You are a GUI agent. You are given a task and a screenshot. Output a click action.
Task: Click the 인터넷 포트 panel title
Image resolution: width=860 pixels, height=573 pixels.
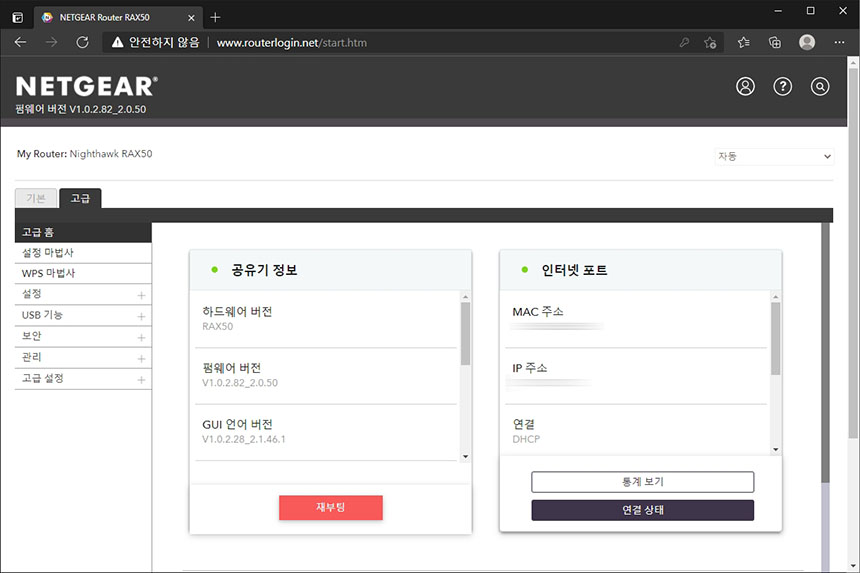pyautogui.click(x=574, y=270)
